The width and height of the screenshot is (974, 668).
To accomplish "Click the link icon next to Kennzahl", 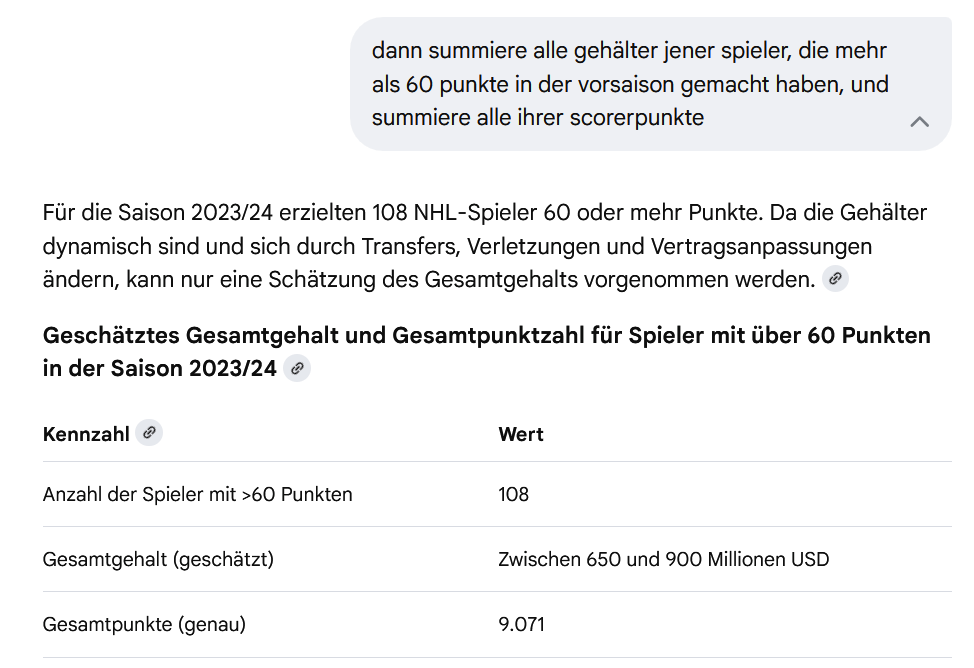I will pyautogui.click(x=149, y=433).
